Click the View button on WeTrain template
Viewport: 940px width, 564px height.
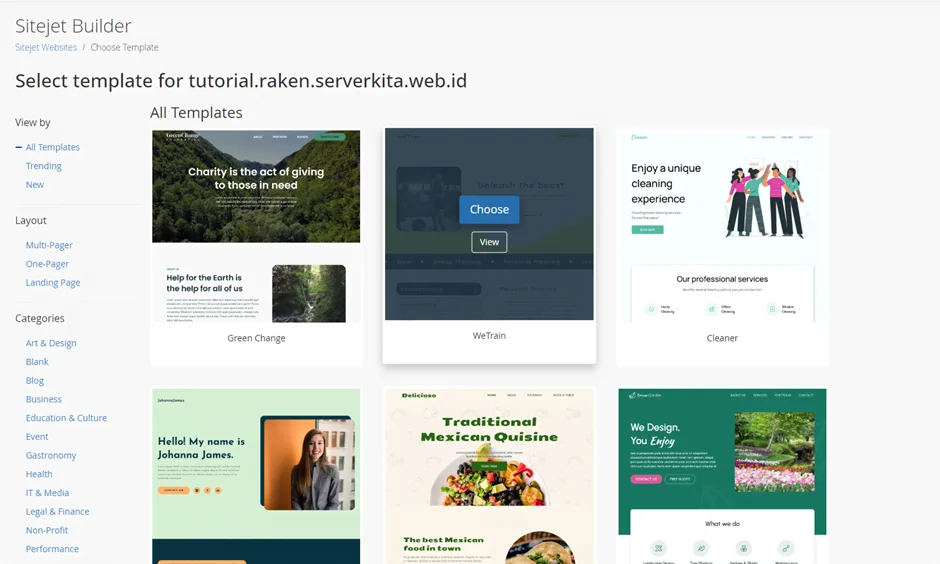tap(489, 242)
